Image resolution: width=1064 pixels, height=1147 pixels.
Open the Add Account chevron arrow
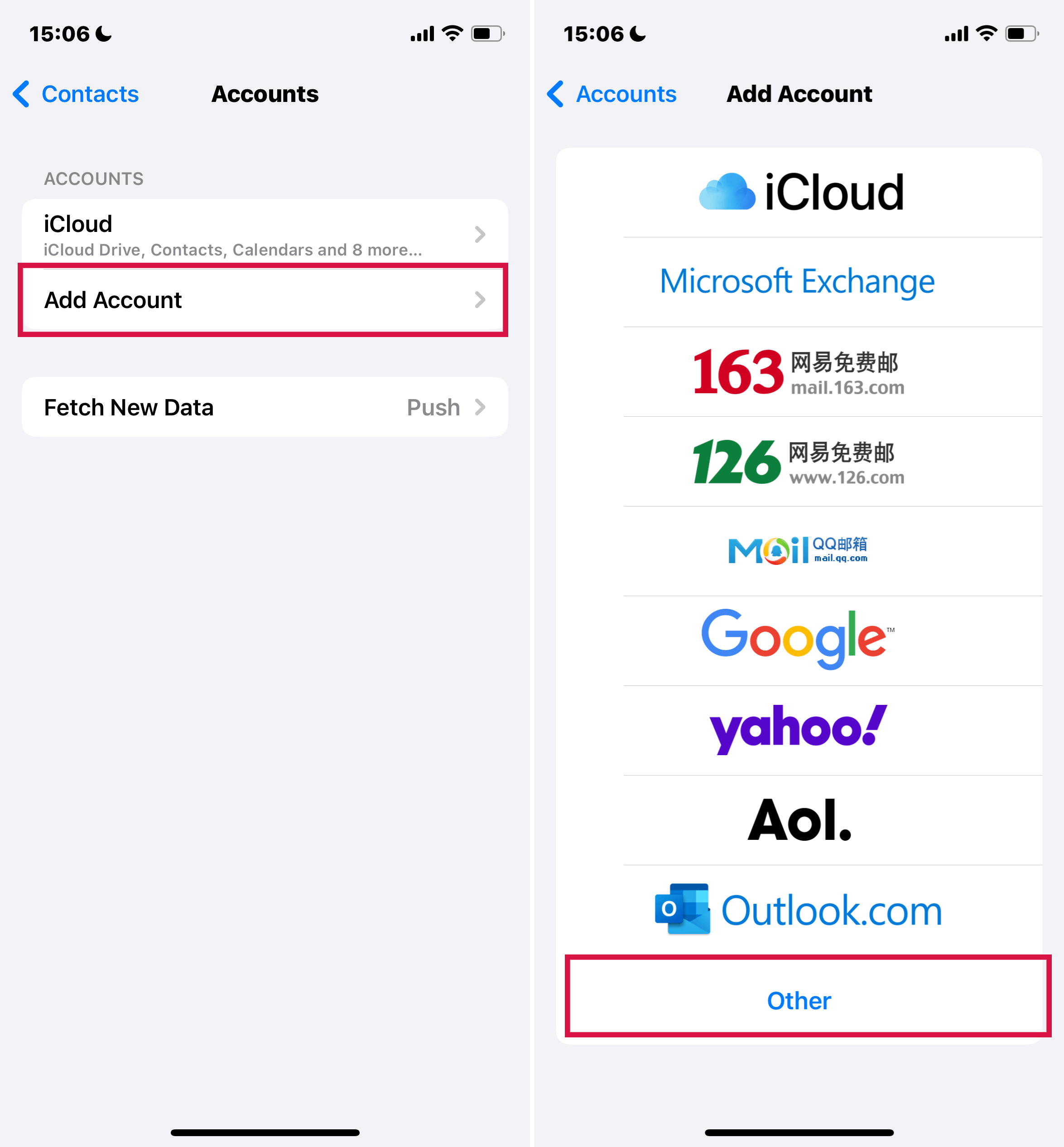480,300
